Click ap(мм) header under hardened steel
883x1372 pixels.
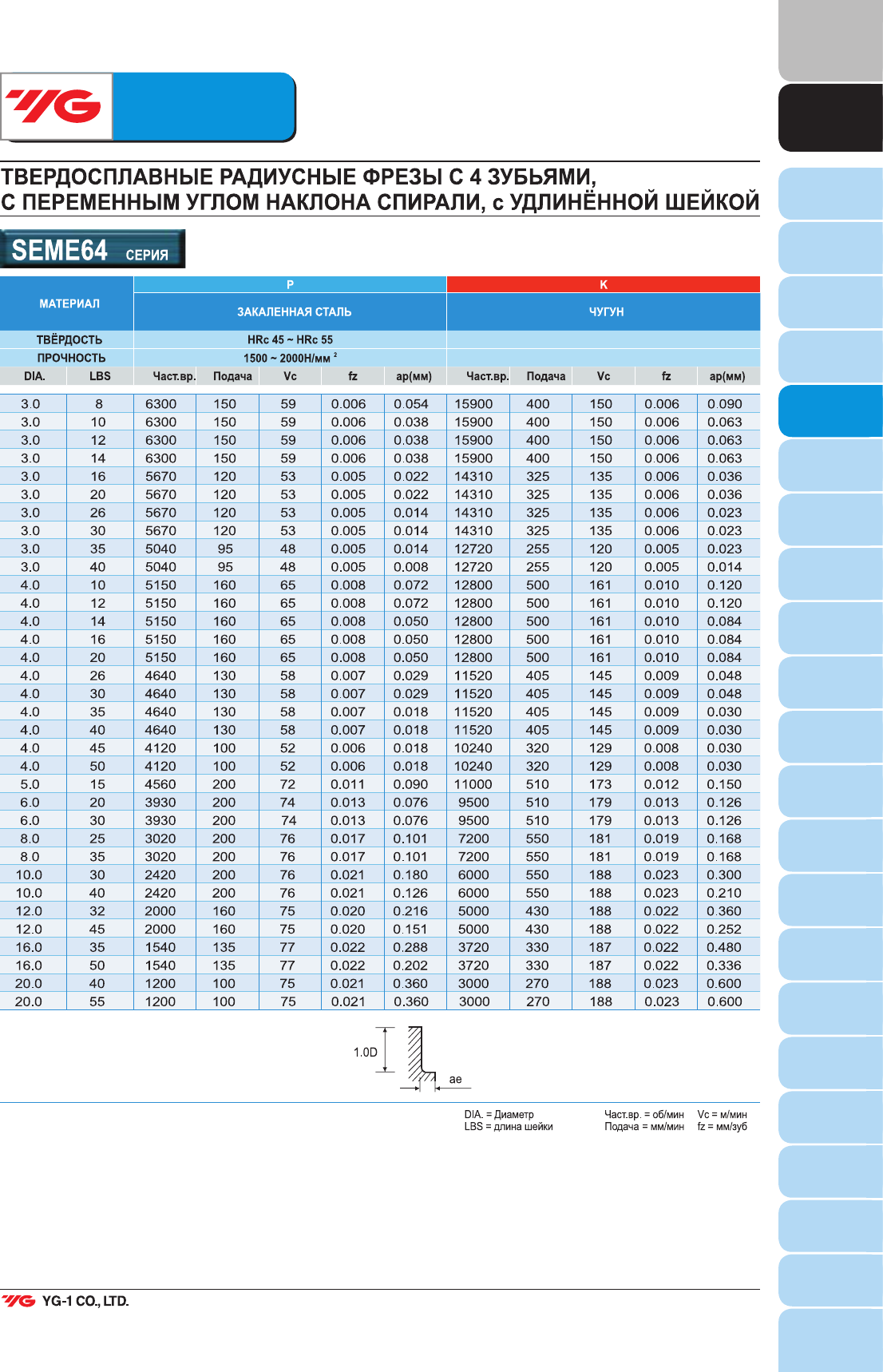(414, 376)
